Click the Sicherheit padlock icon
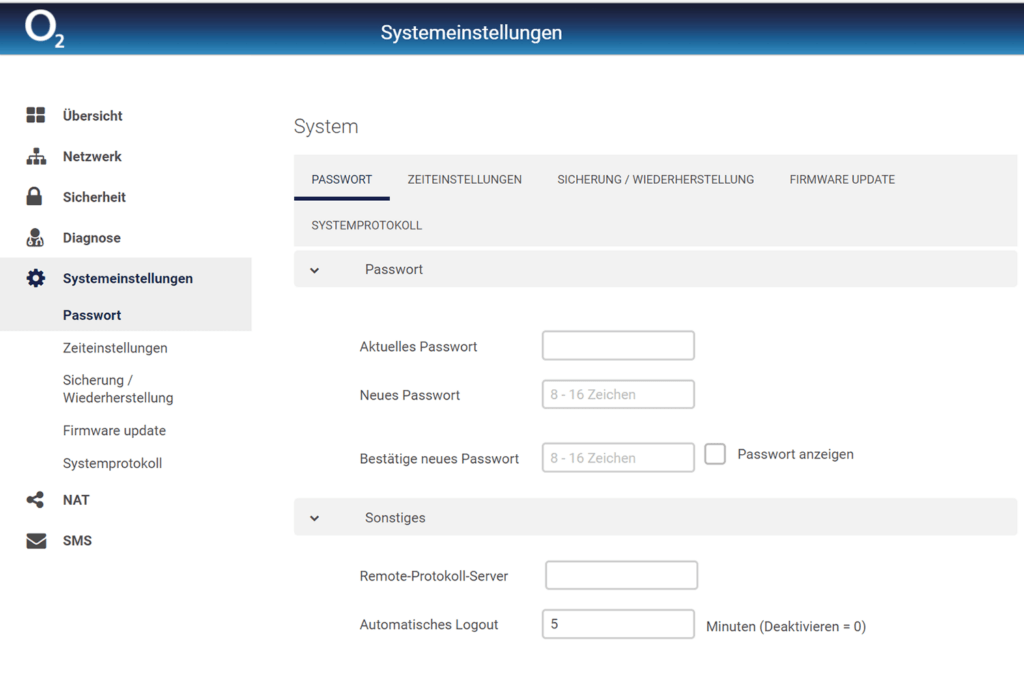Viewport: 1024px width, 683px height. 35,197
